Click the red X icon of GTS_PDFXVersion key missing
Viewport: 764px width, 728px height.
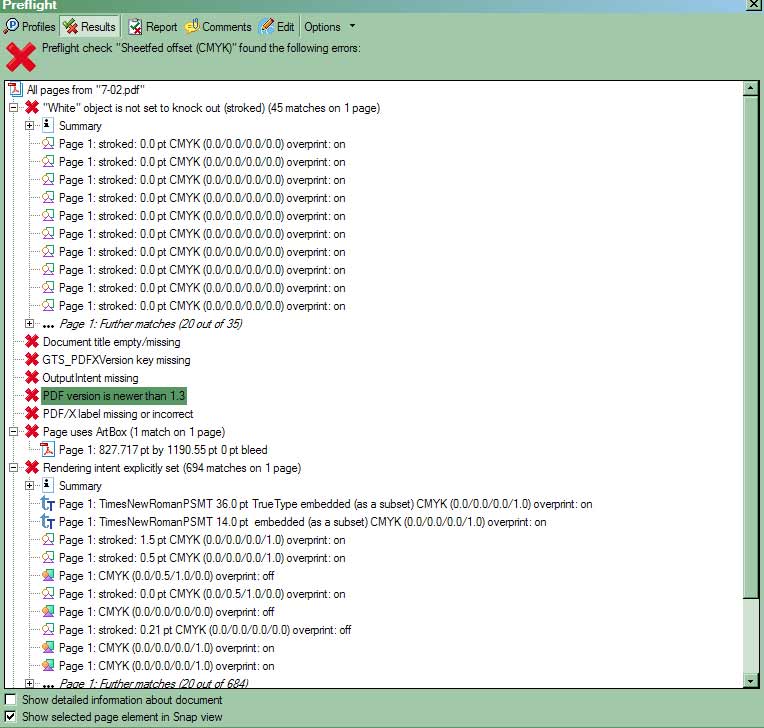[x=32, y=360]
